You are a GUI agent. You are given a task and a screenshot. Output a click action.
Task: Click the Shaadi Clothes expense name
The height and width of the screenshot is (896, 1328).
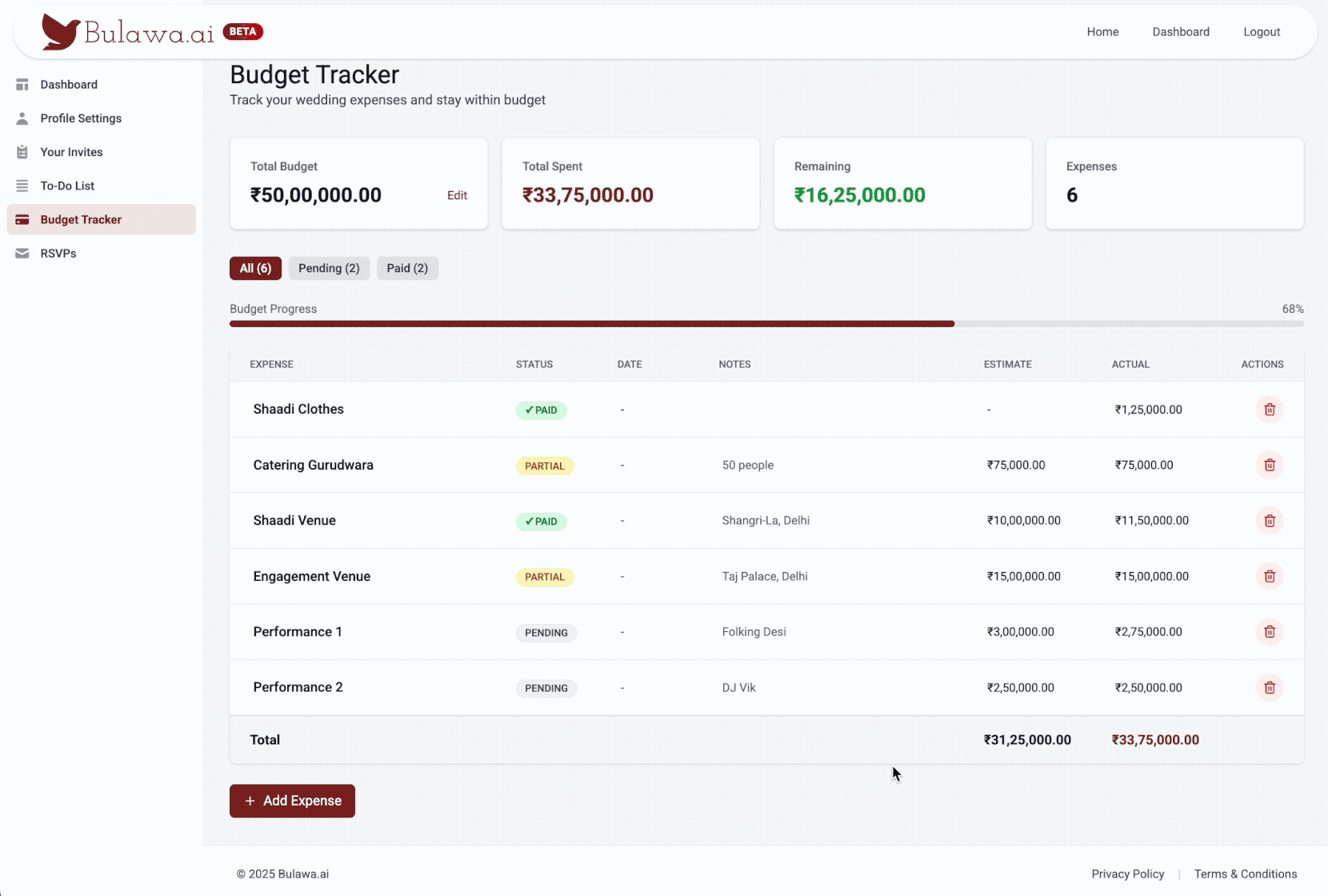click(298, 409)
